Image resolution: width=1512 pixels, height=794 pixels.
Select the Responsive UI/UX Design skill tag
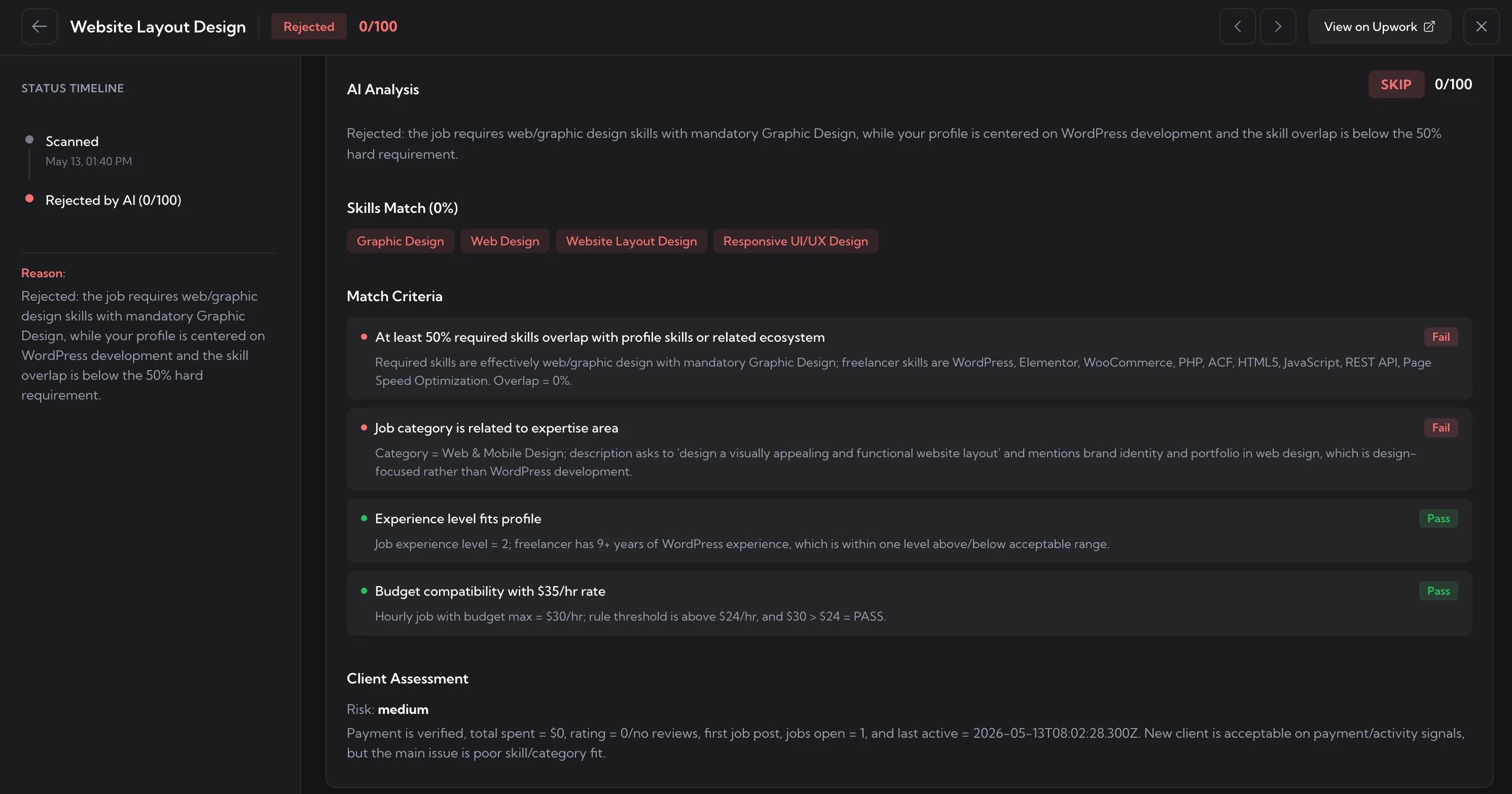(x=796, y=241)
